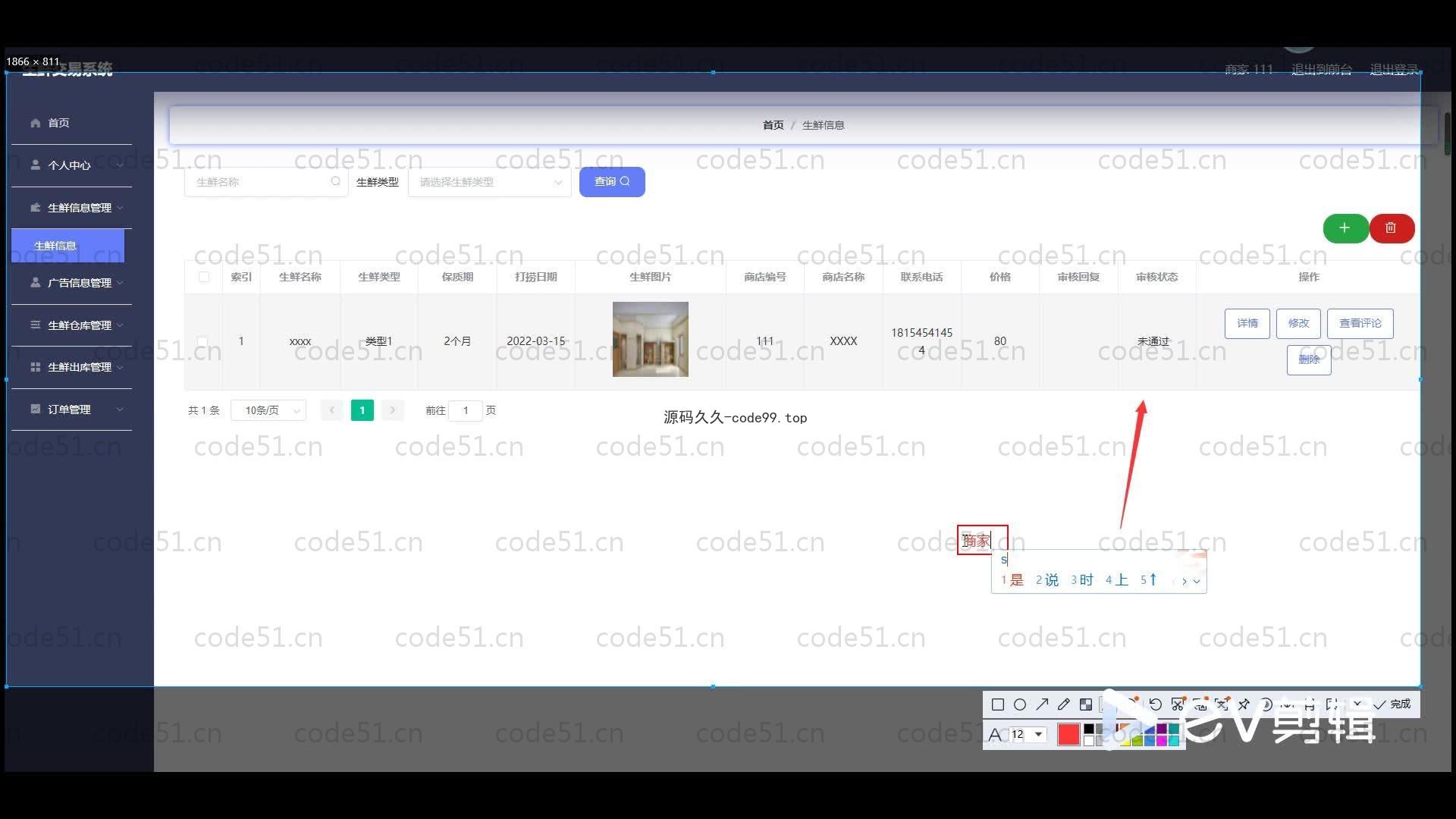Click the 修改 button for row xxxx

coord(1298,324)
